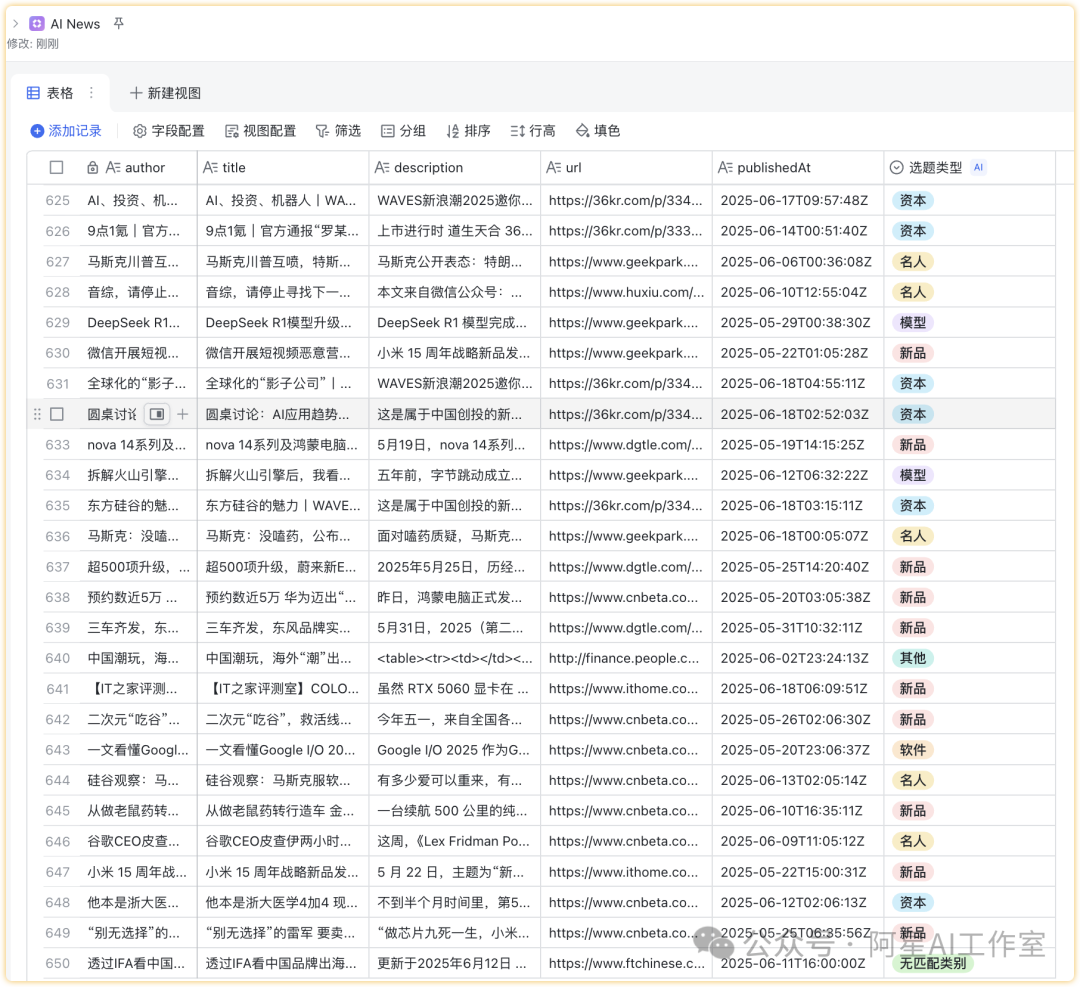The width and height of the screenshot is (1080, 987).
Task: Open the 36kr link in row 625
Action: tap(625, 200)
